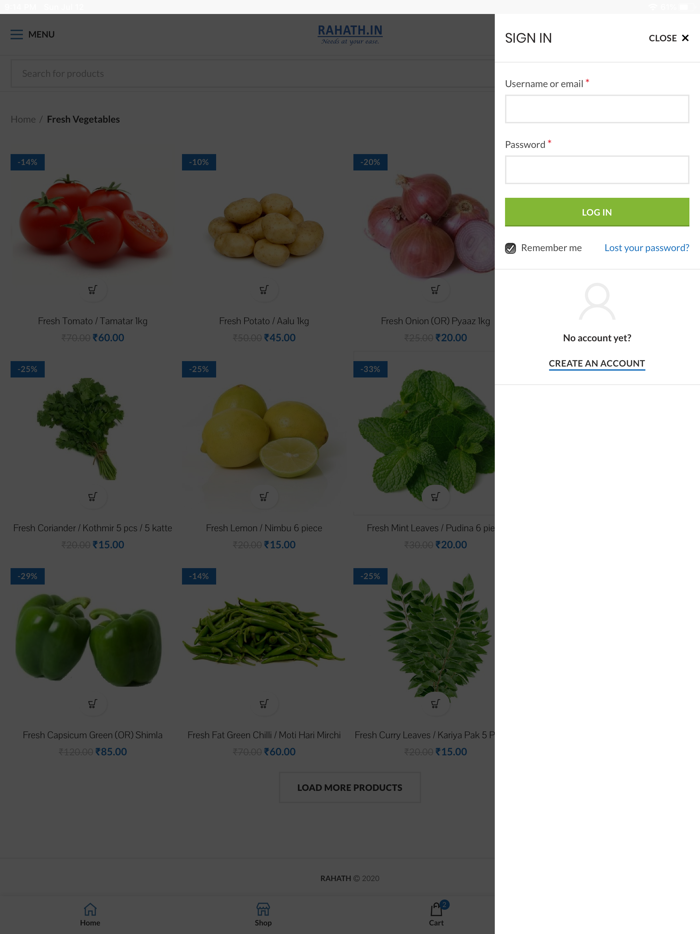Open the Fresh Tomato product thumbnail
This screenshot has height=934, width=700.
93,220
